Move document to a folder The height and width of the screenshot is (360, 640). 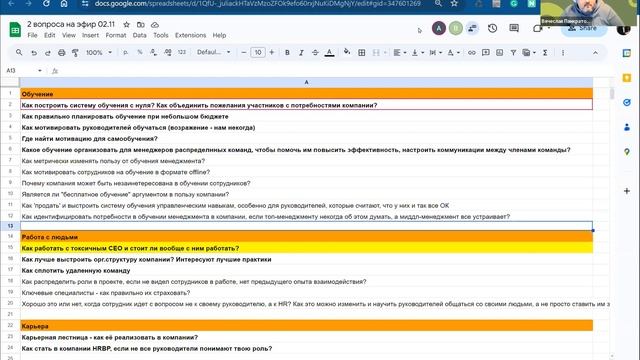pos(141,25)
